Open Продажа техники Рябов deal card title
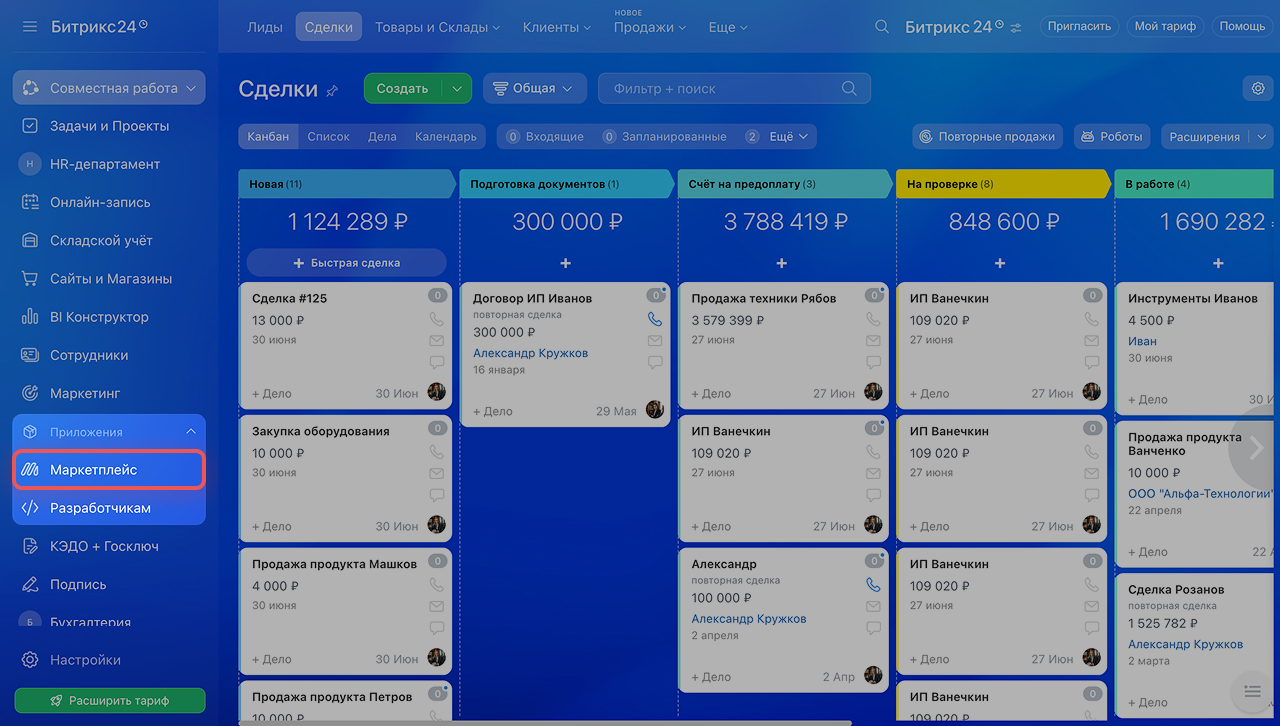This screenshot has height=726, width=1280. coord(763,298)
